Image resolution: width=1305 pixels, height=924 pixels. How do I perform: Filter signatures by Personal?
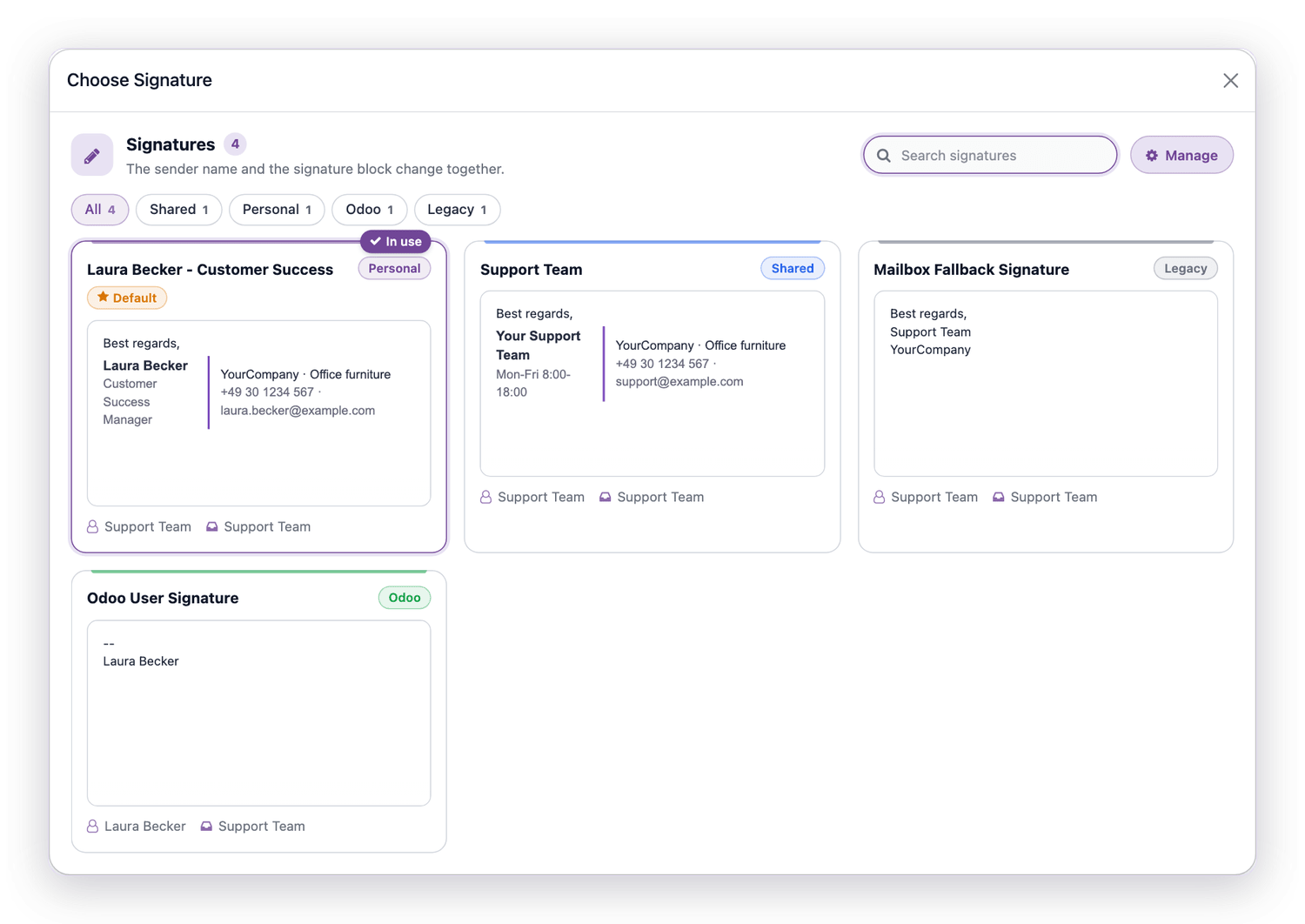pyautogui.click(x=277, y=210)
